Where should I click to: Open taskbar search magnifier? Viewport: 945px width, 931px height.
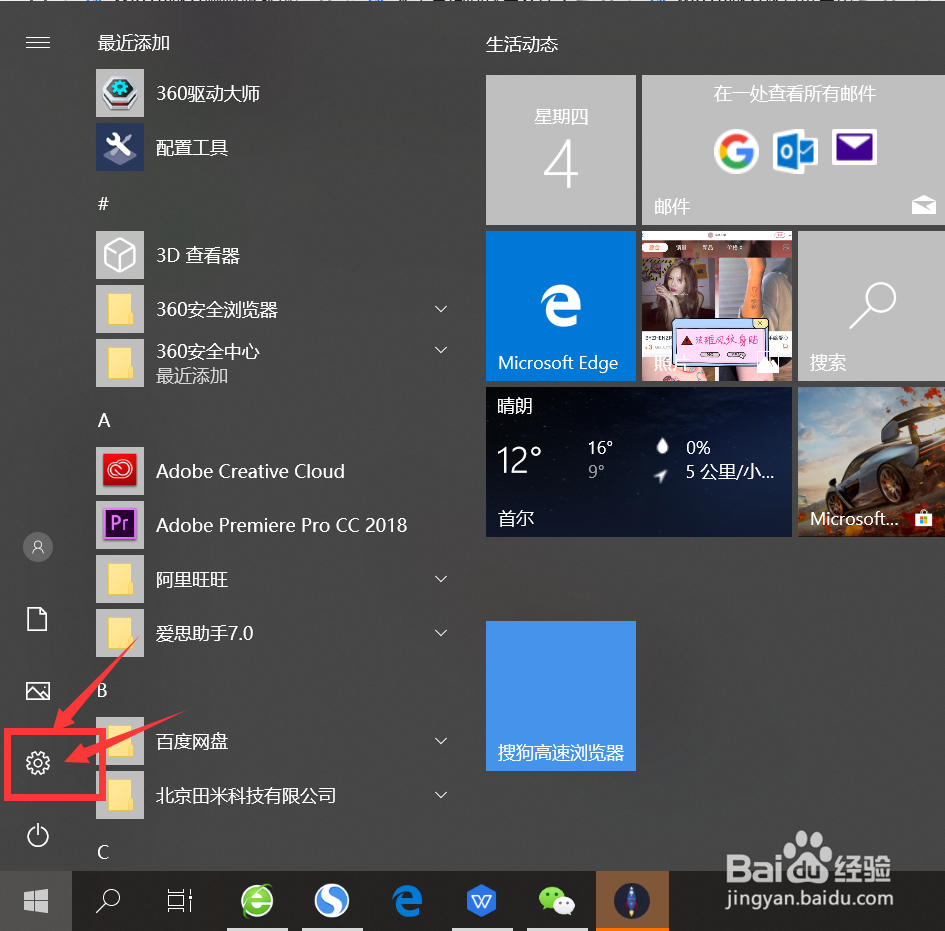pos(108,901)
